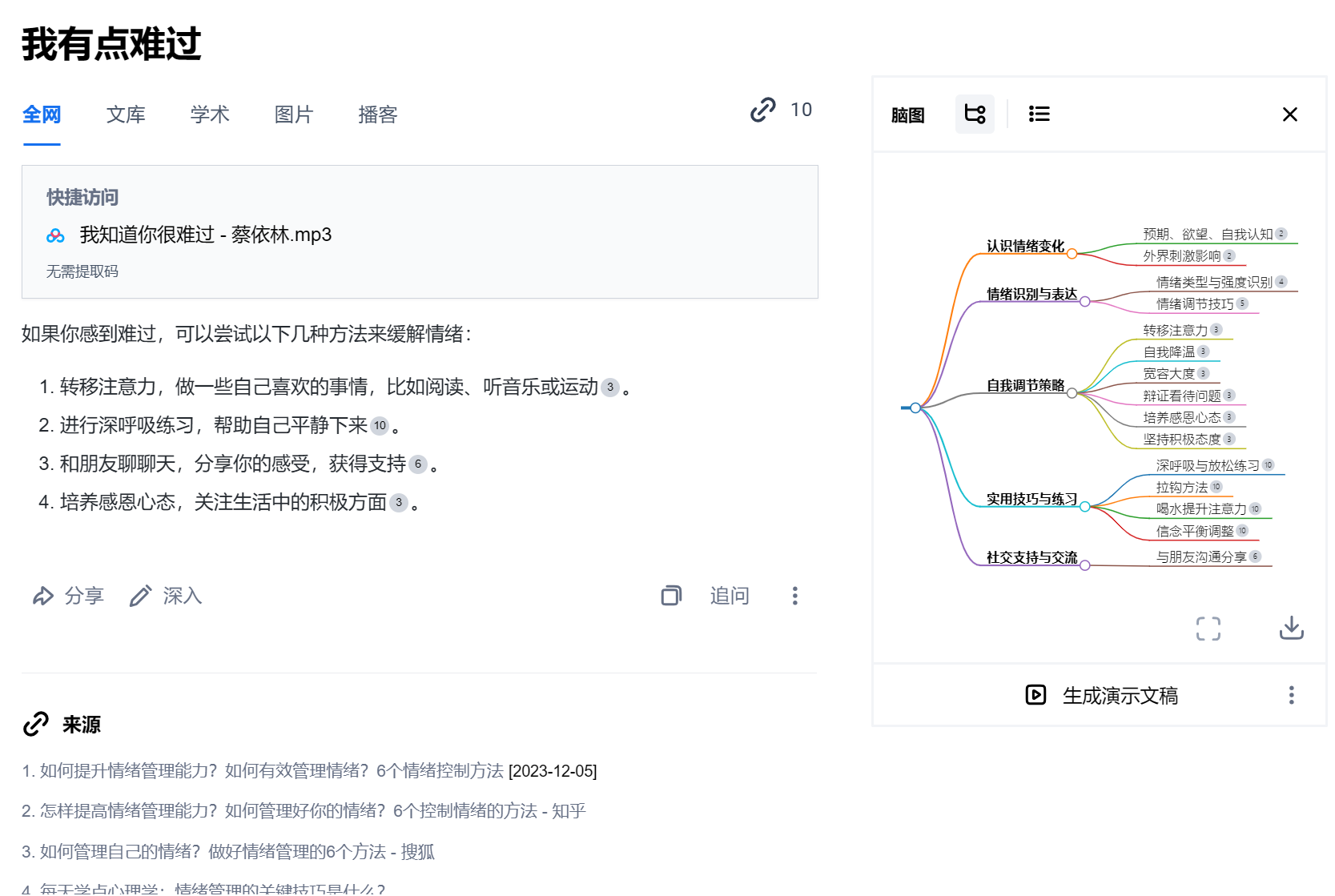Select the 播客 tab
Screen dimensions: 1335x896
378,115
